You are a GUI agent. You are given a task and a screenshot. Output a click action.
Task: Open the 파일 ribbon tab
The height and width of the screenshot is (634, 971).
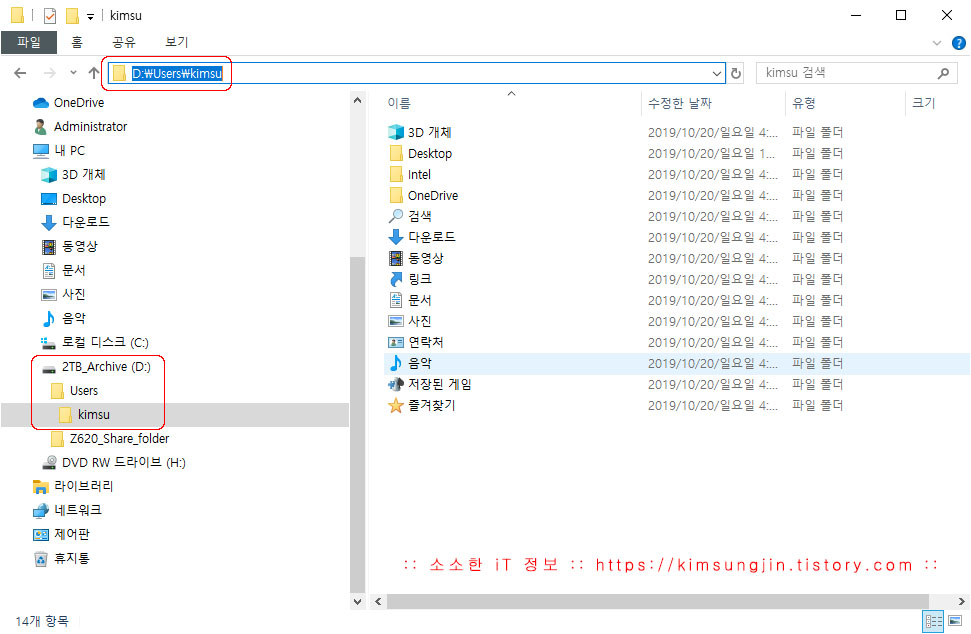29,42
